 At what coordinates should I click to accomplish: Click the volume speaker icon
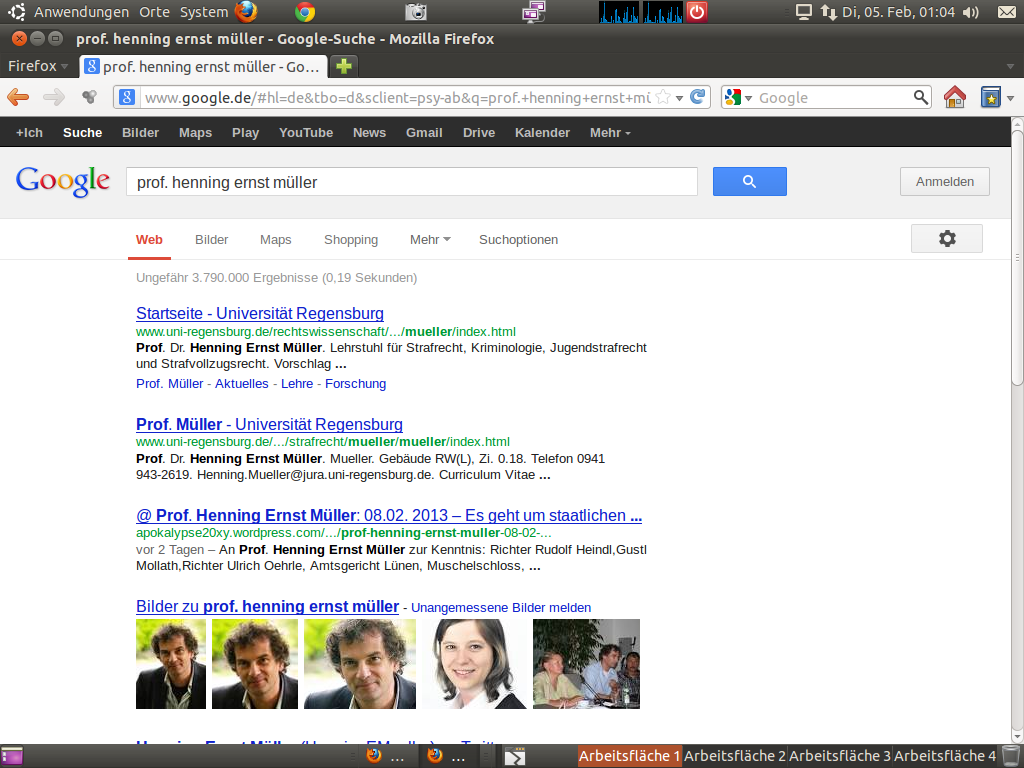971,12
